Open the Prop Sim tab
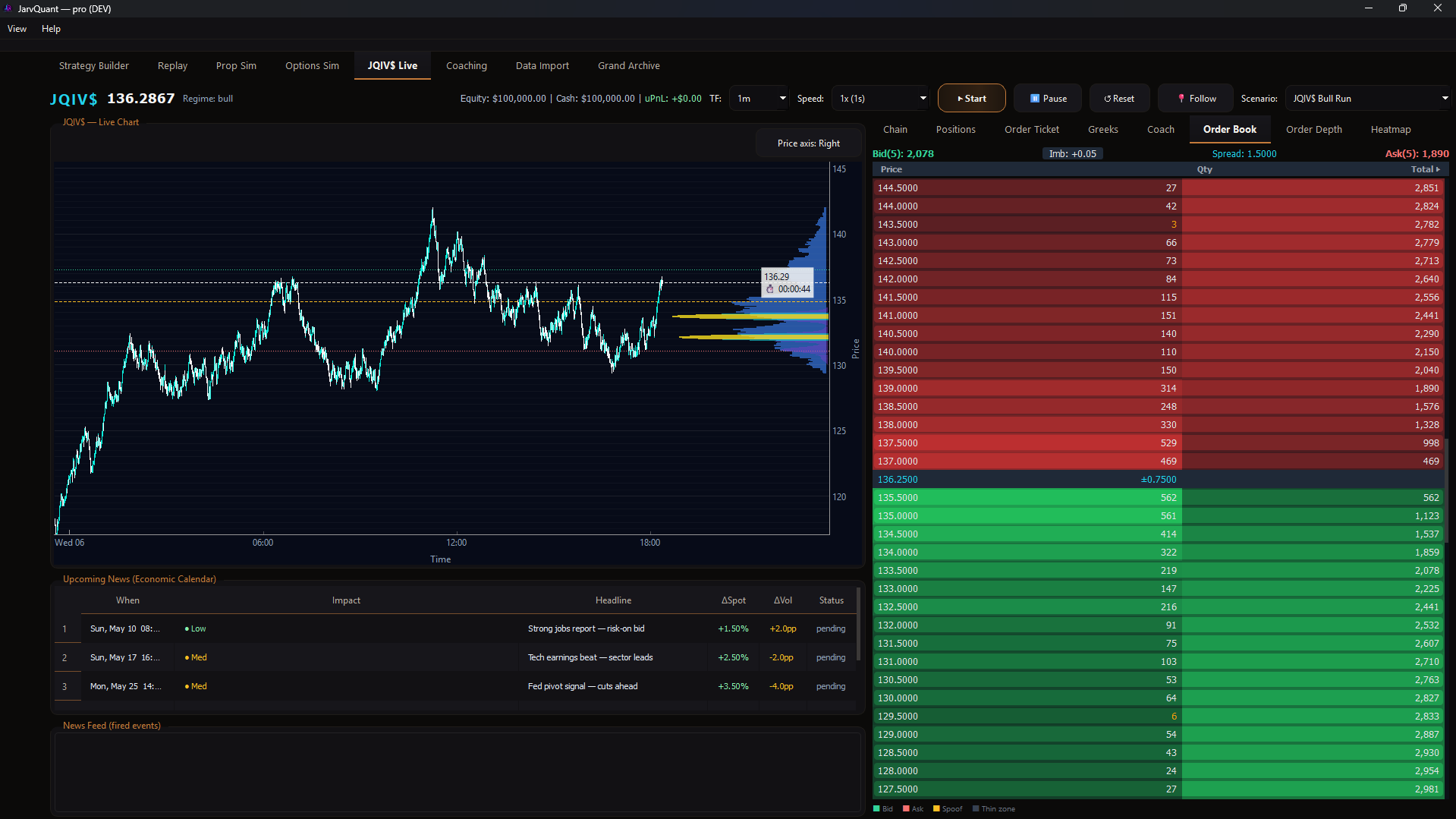This screenshot has height=819, width=1456. pyautogui.click(x=236, y=66)
